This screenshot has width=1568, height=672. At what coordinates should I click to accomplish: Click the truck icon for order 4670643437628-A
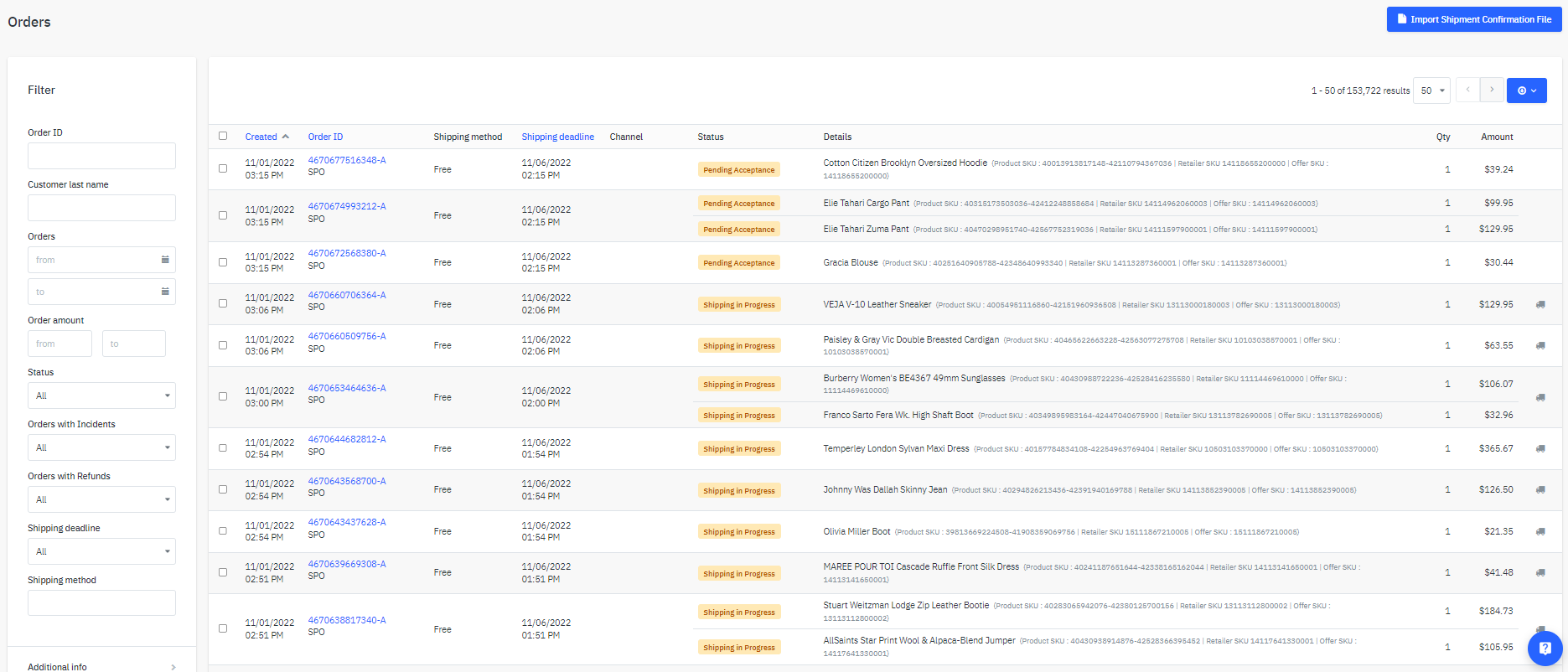1540,531
